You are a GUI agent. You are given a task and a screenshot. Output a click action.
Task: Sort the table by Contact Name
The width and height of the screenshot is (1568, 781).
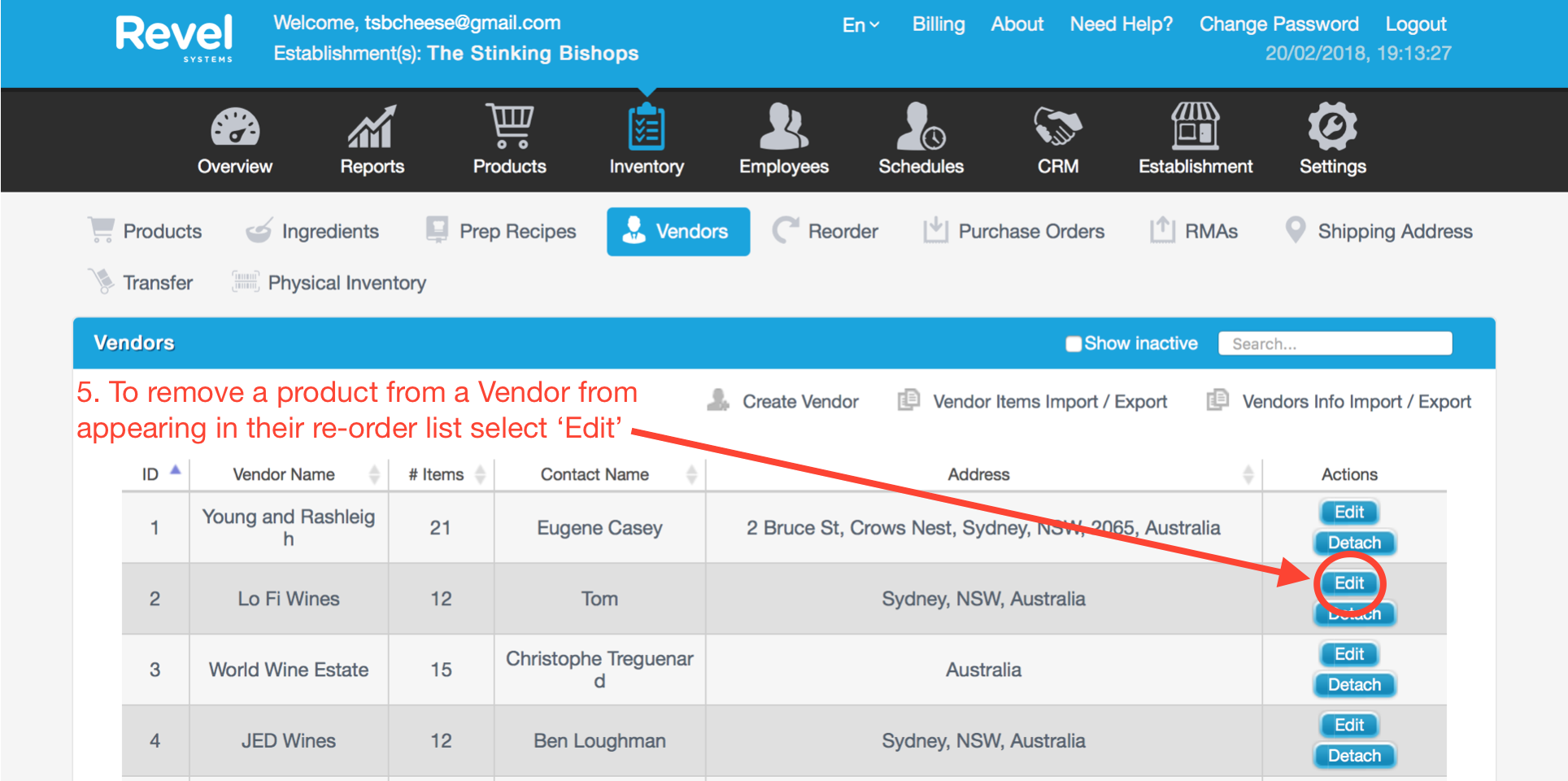pyautogui.click(x=600, y=473)
